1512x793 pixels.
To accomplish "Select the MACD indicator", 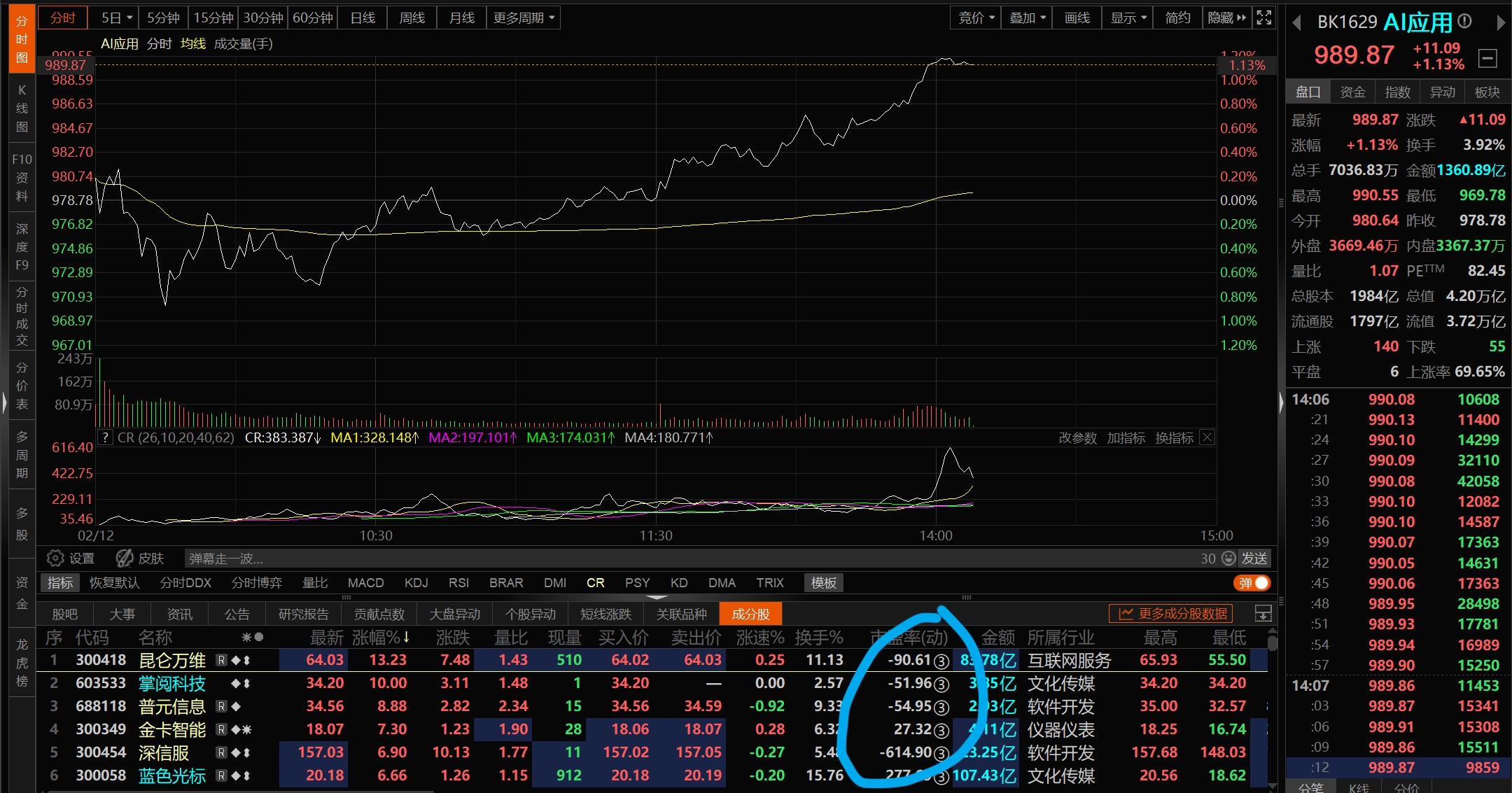I will (x=365, y=583).
